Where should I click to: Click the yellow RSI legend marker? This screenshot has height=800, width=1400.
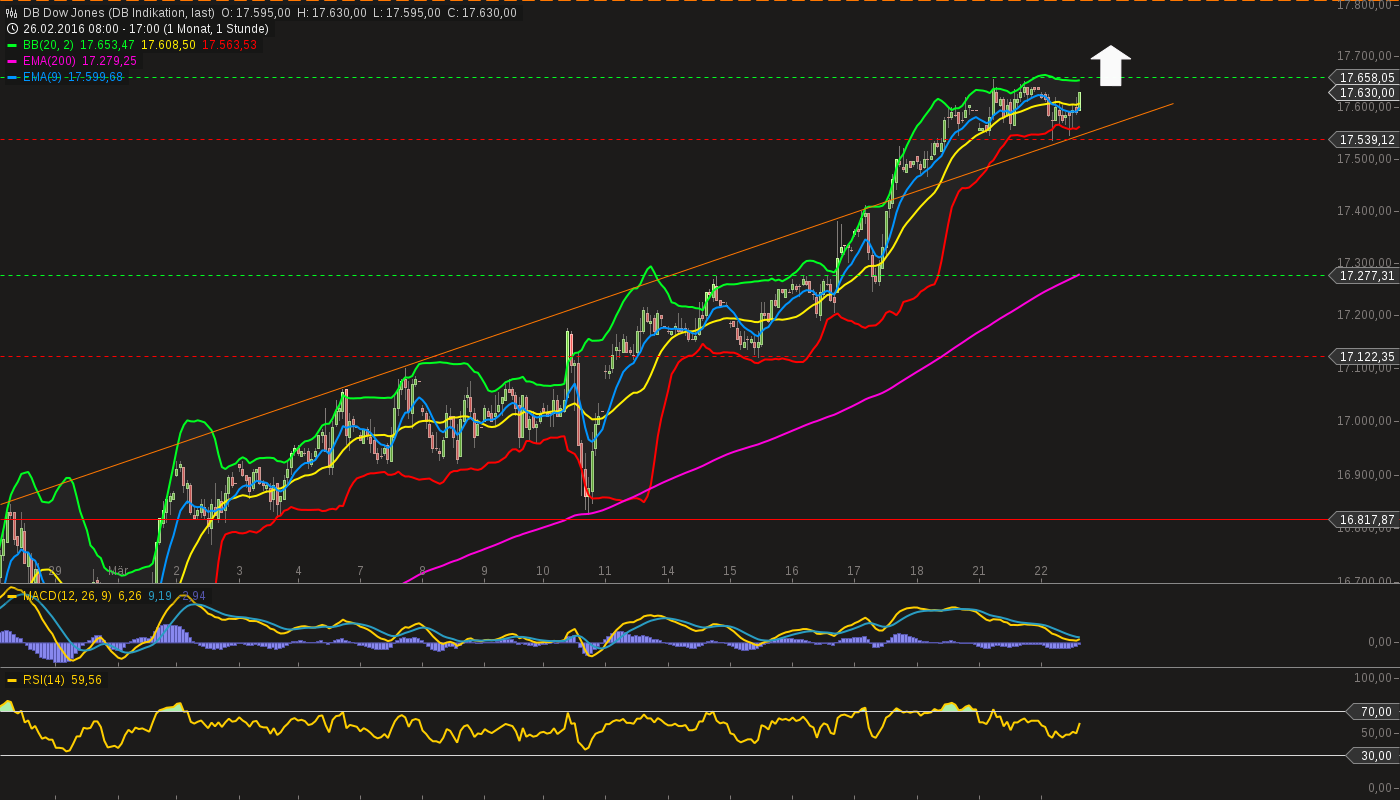(x=12, y=678)
